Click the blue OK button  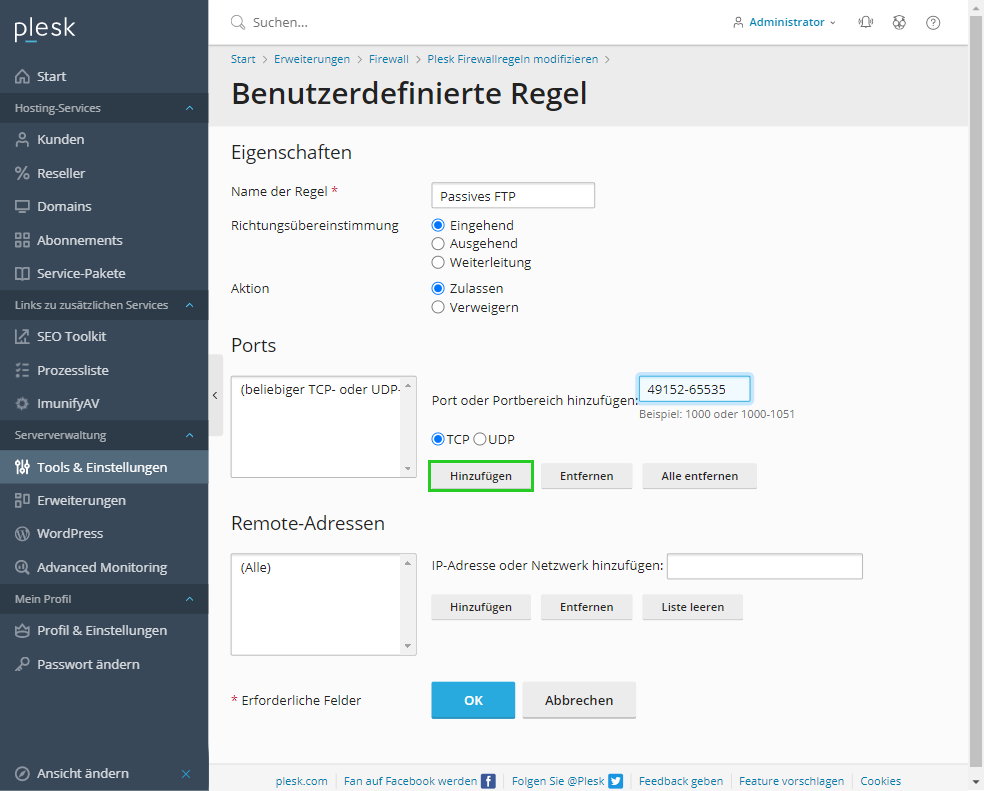473,700
